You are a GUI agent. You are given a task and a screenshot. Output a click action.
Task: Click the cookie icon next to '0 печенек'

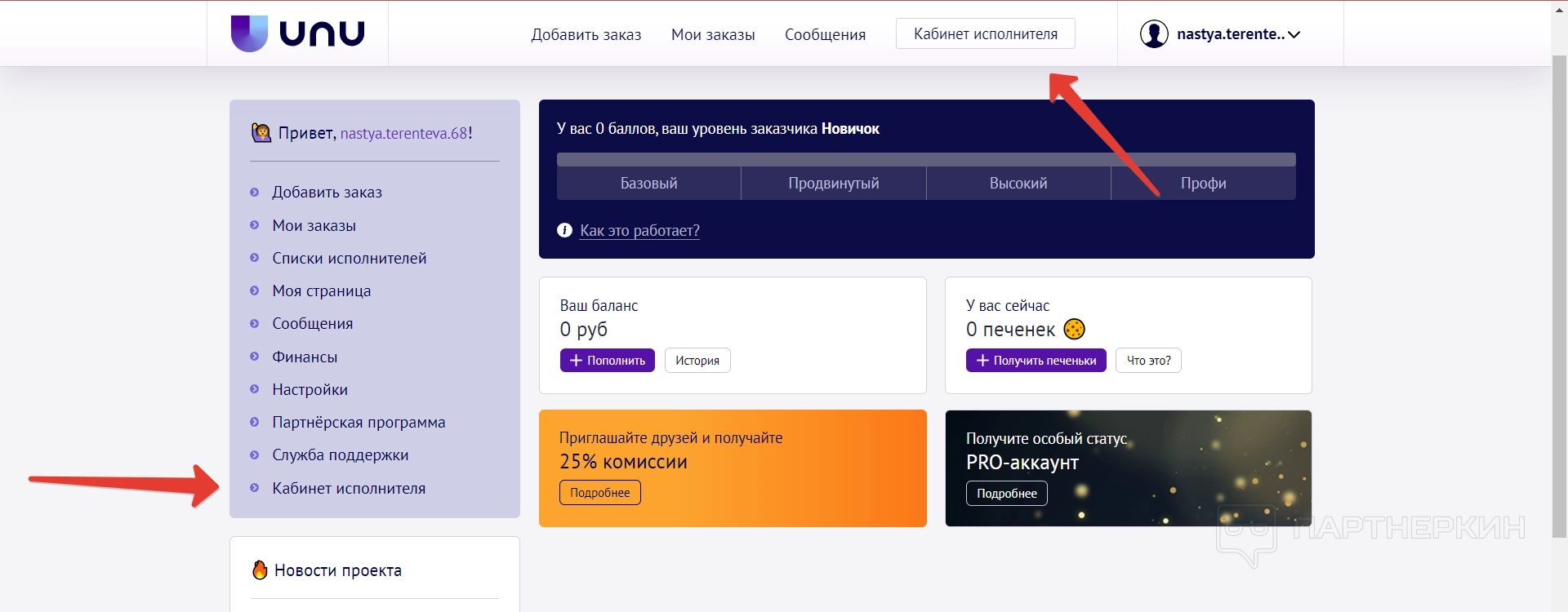pos(1074,329)
